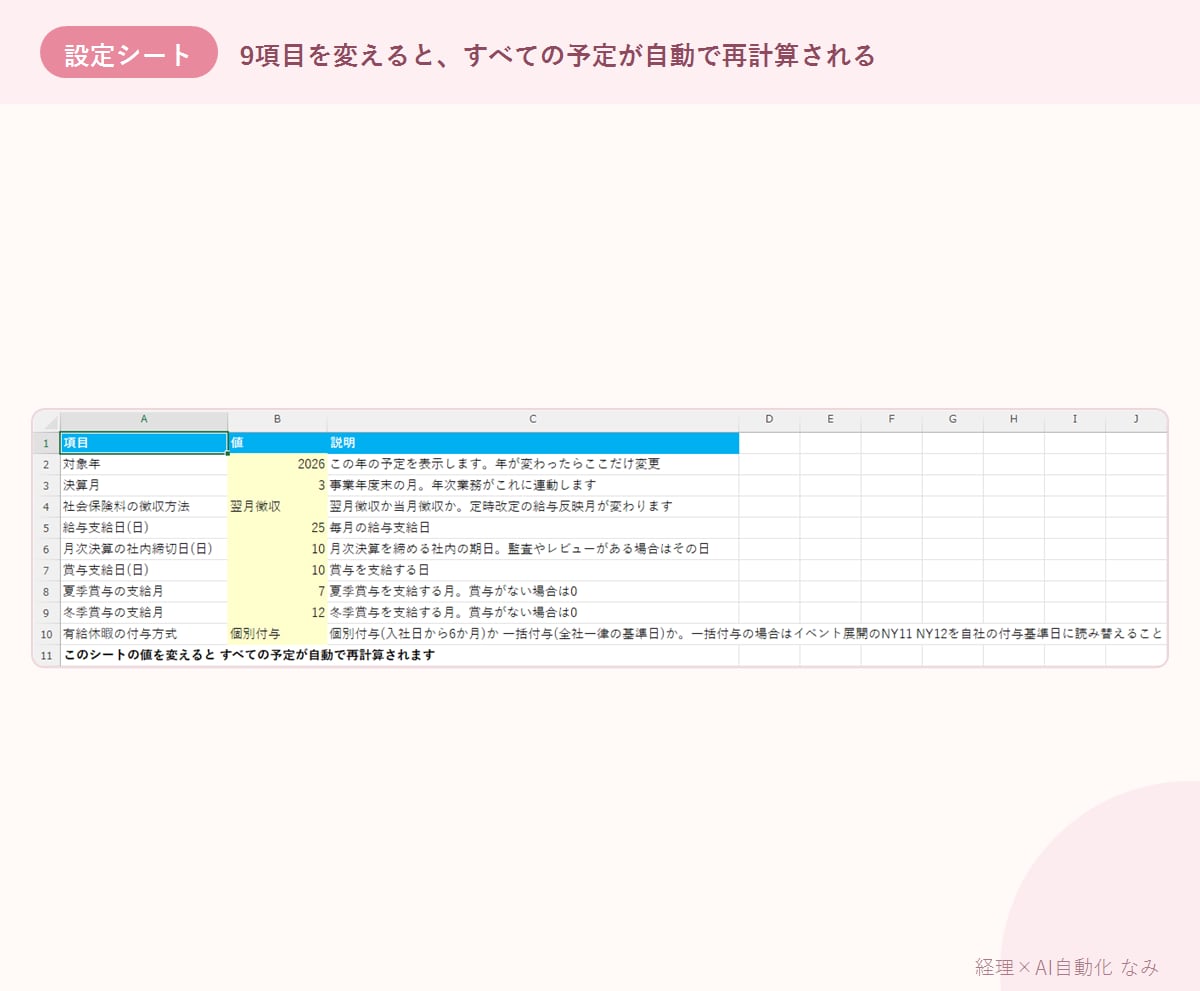The image size is (1200, 991).
Task: Select the 冬季賞与の支給月 cell
Action: point(144,612)
